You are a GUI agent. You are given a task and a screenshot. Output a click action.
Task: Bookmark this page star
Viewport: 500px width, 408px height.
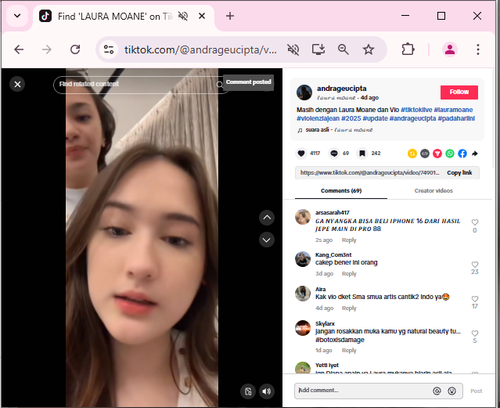tap(368, 50)
